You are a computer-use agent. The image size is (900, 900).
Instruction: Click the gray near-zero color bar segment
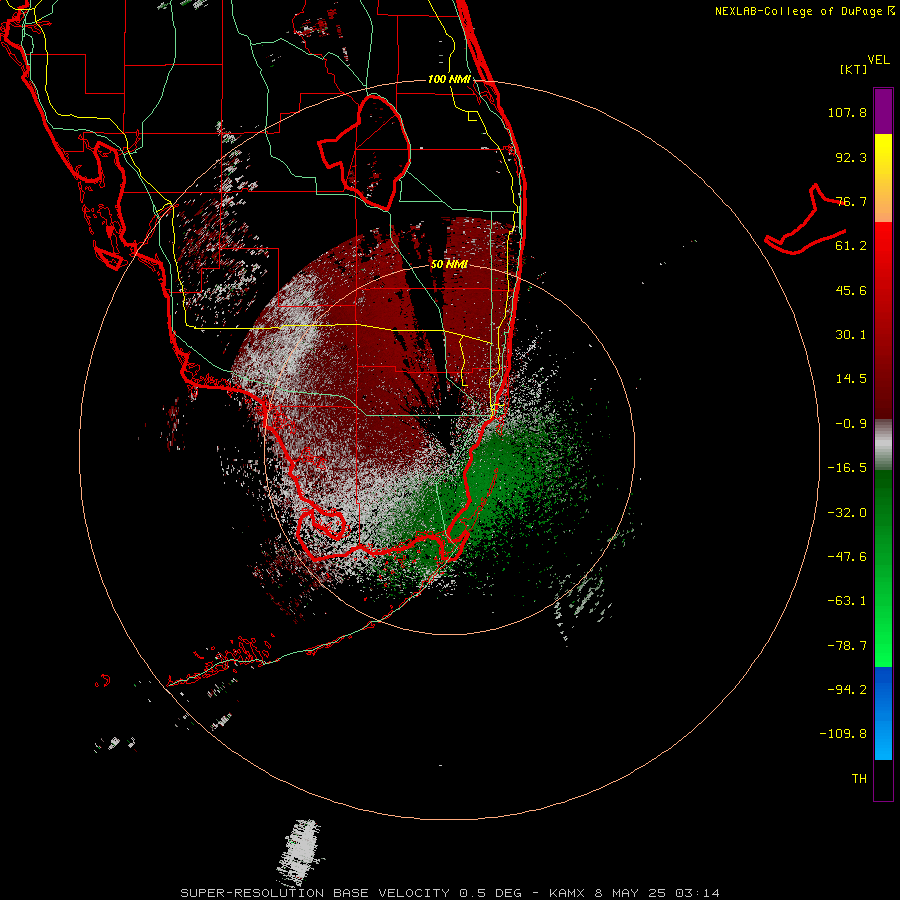[883, 445]
